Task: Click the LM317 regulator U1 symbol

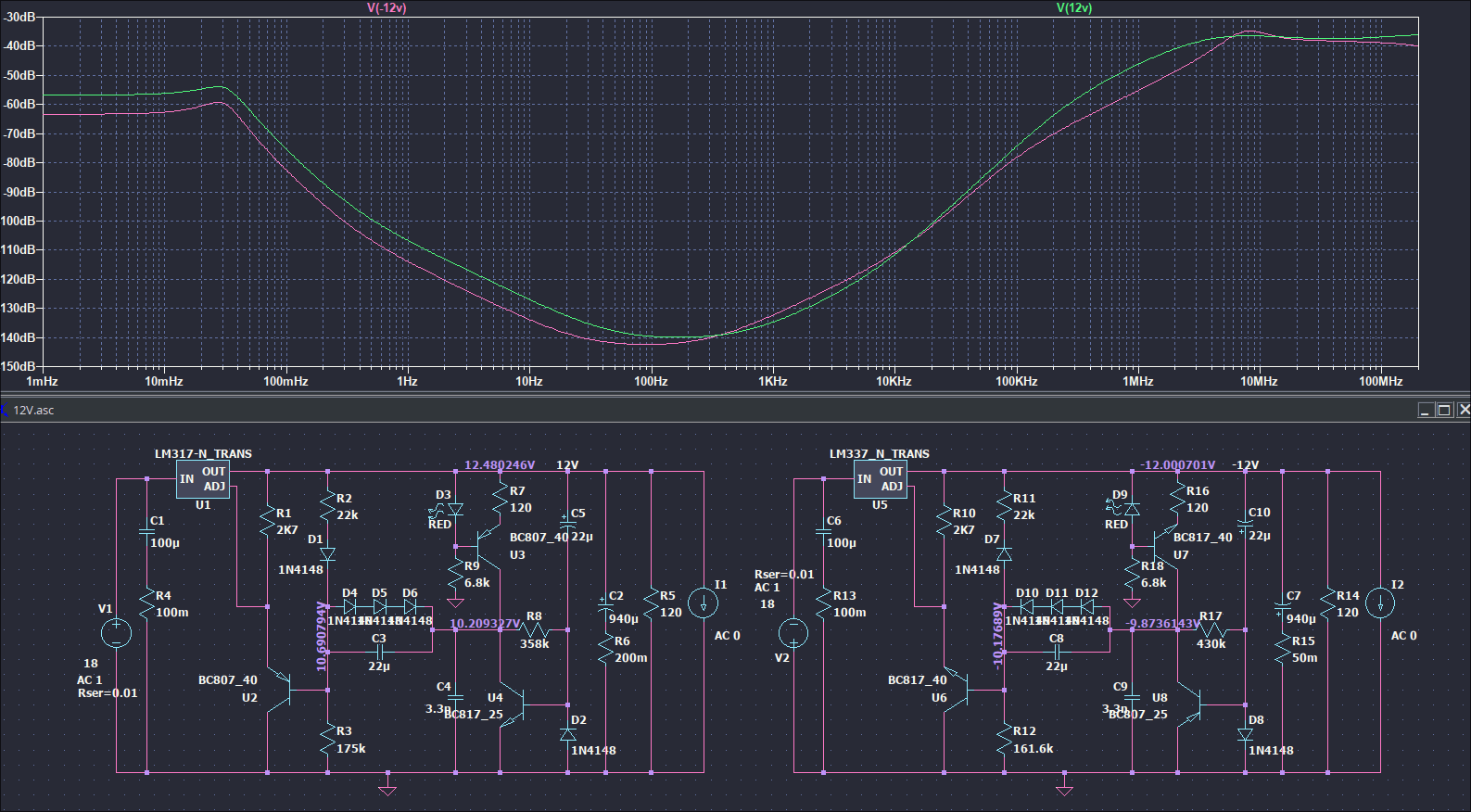Action: point(203,479)
